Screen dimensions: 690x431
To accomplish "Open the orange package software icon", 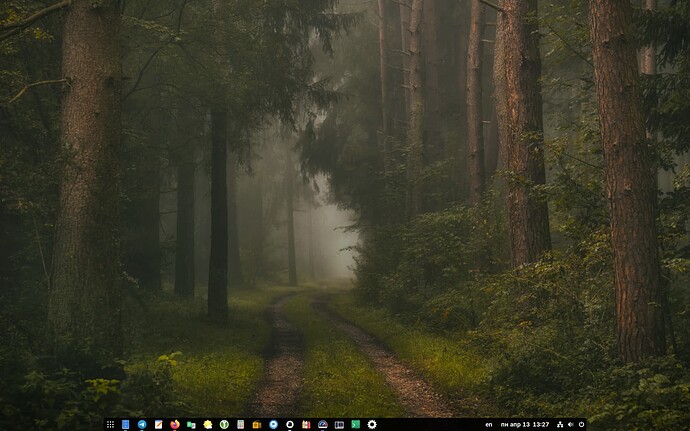I will 257,424.
